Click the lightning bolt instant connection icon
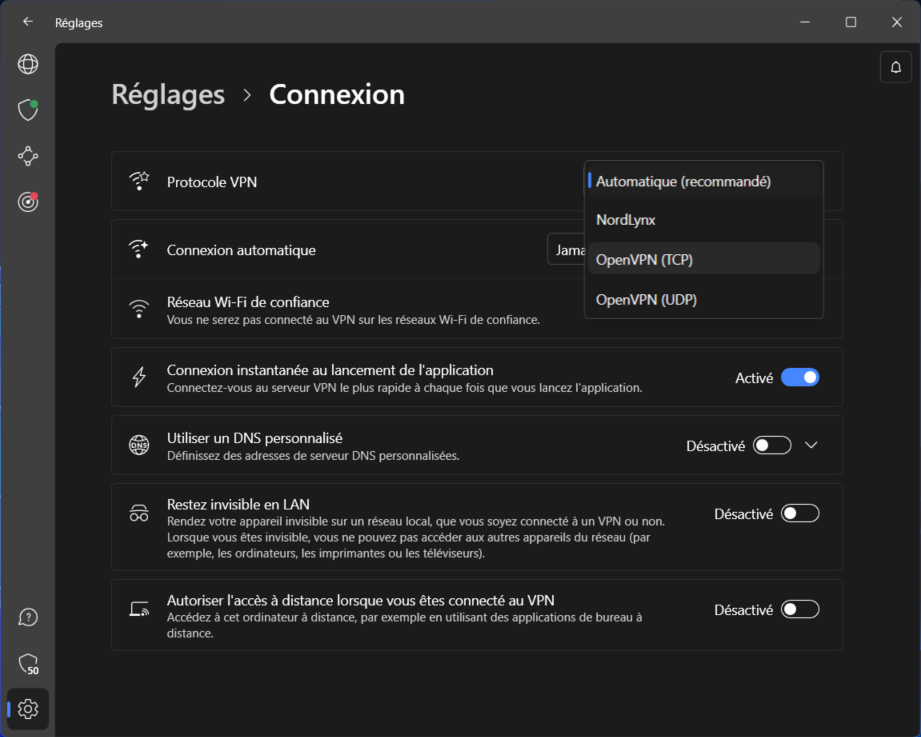The height and width of the screenshot is (737, 921). [x=139, y=377]
